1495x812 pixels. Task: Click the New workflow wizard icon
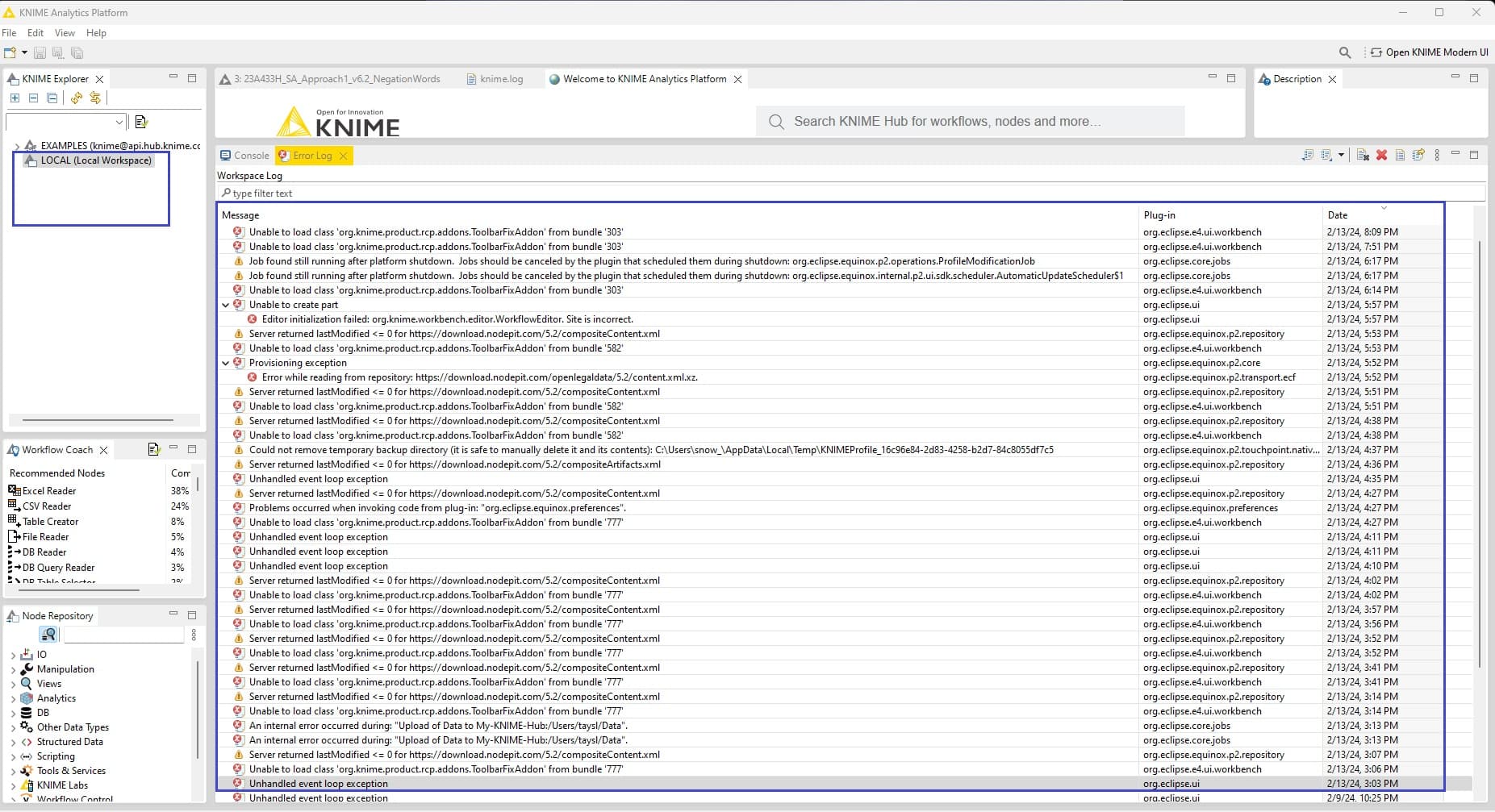[10, 53]
